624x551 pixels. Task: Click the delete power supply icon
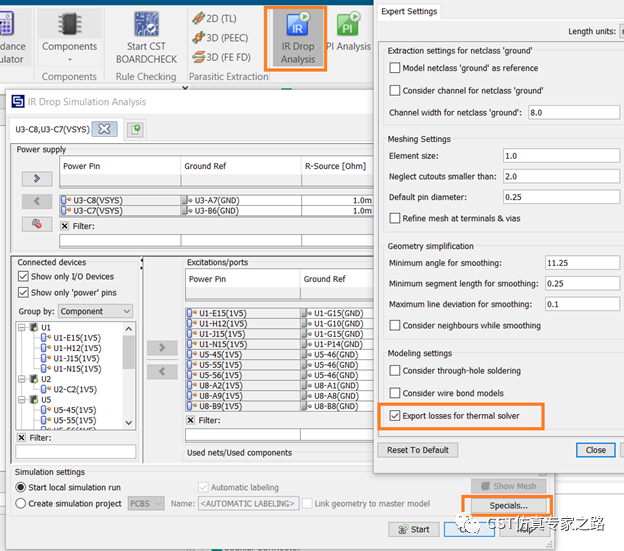click(x=37, y=224)
